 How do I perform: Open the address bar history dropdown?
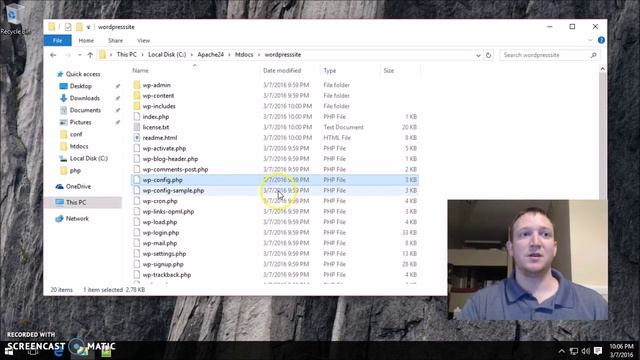[x=478, y=55]
